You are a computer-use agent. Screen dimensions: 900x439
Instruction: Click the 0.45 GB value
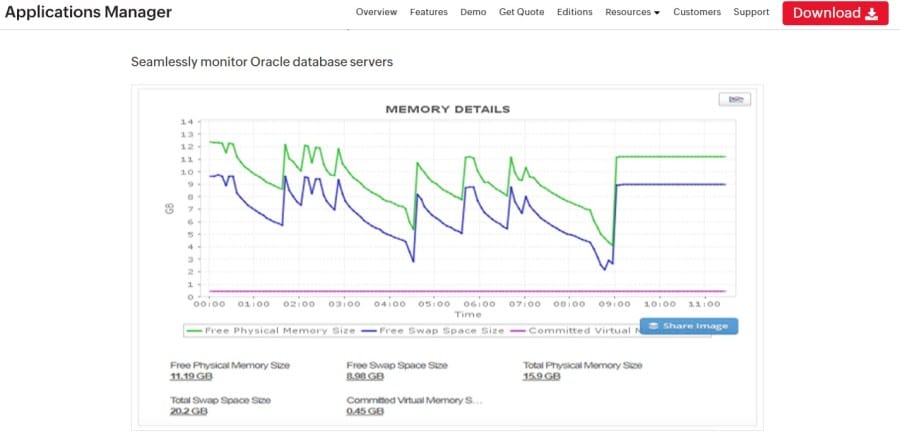click(365, 411)
